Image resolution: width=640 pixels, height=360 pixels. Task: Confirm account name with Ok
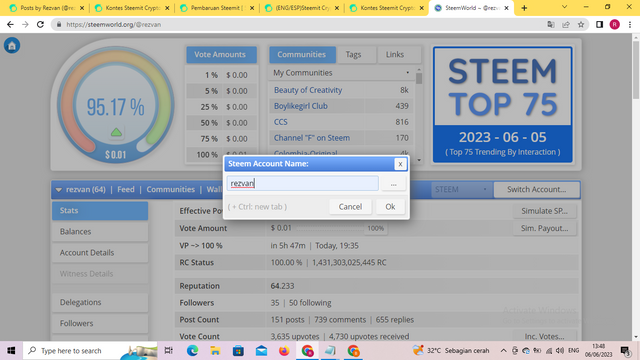click(390, 207)
